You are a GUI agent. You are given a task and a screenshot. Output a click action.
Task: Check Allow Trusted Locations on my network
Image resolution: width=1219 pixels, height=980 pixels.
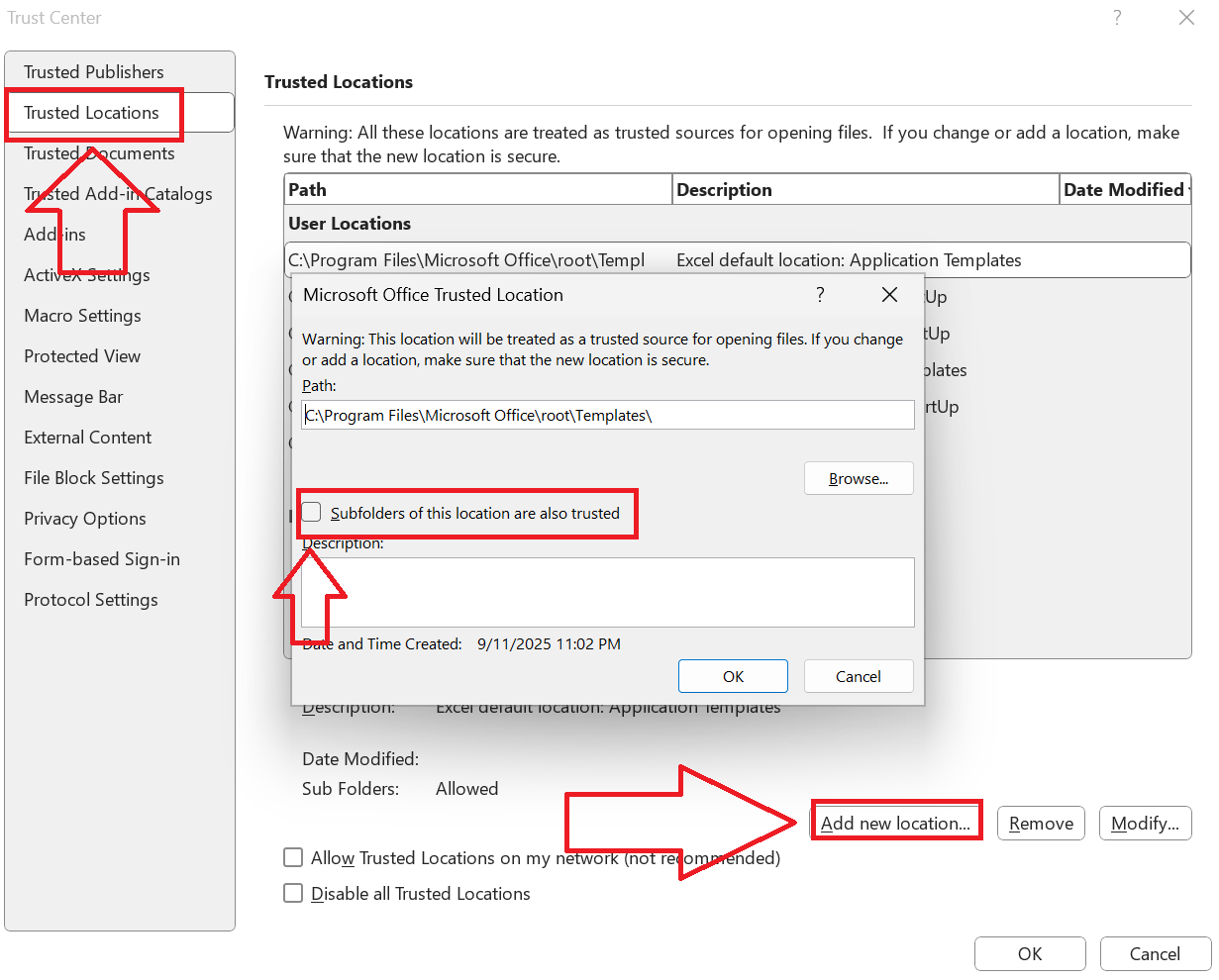coord(293,857)
